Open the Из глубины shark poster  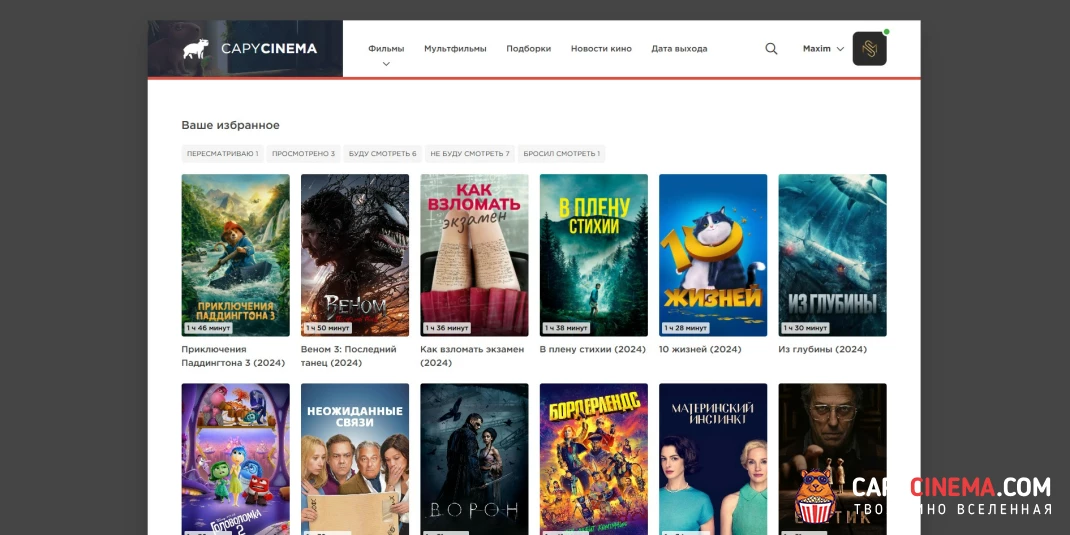click(x=833, y=255)
